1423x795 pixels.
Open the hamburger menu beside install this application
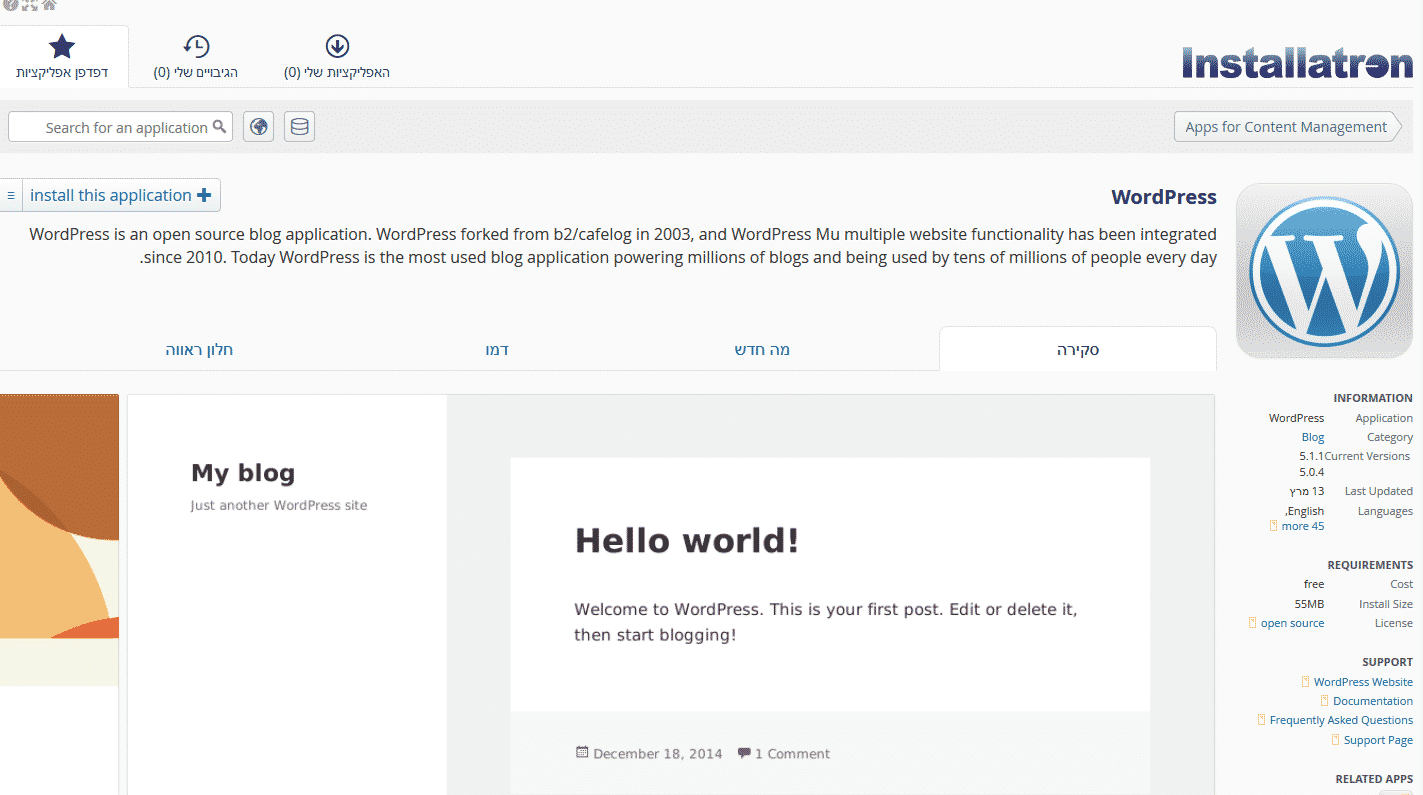pyautogui.click(x=9, y=195)
